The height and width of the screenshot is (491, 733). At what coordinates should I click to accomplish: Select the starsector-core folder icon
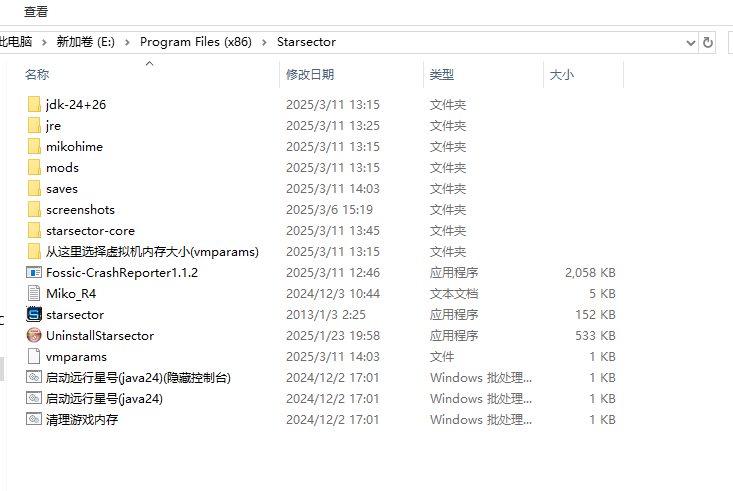(34, 231)
